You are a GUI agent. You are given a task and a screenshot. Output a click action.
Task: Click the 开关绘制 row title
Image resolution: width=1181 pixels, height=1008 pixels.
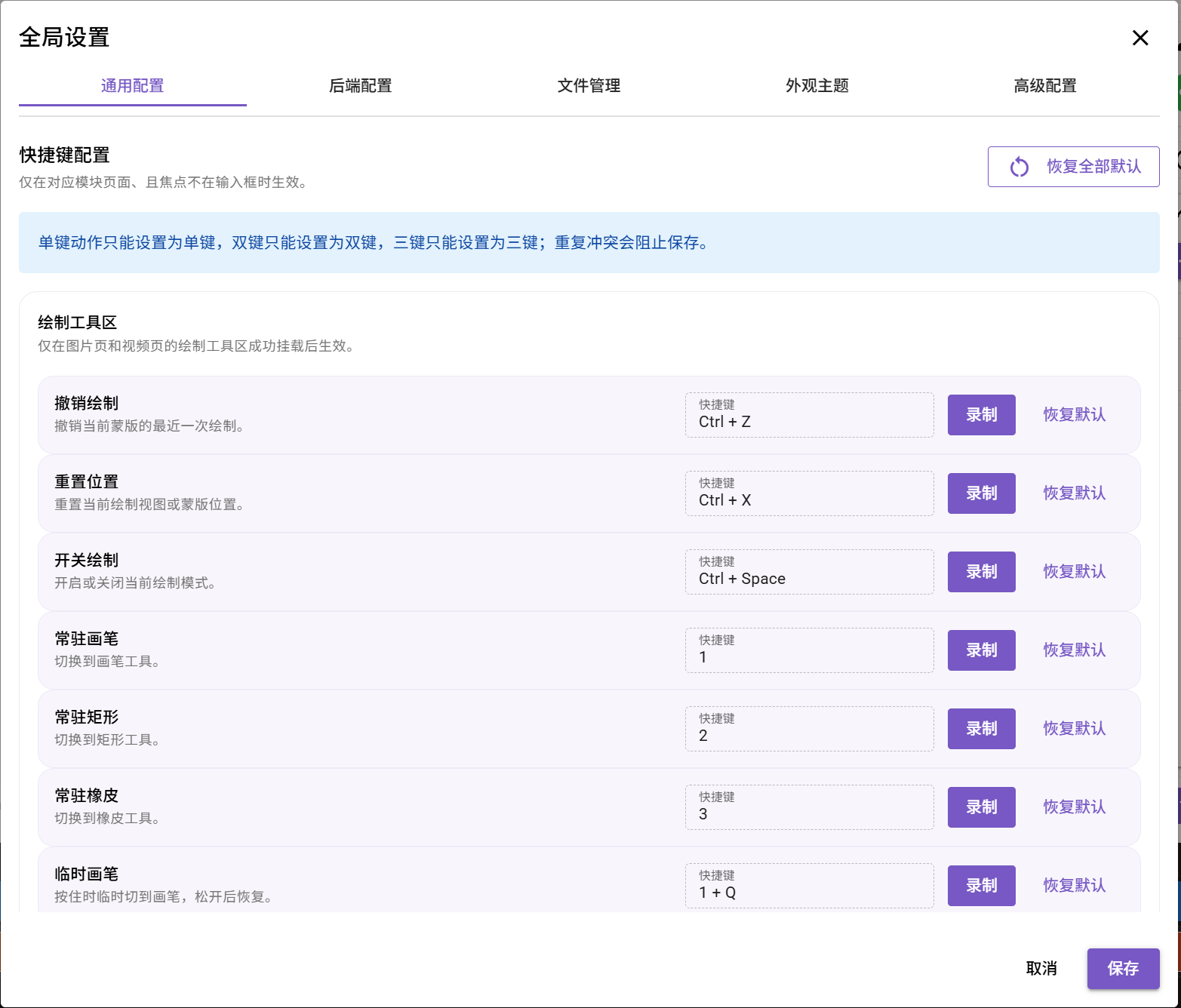pyautogui.click(x=87, y=561)
